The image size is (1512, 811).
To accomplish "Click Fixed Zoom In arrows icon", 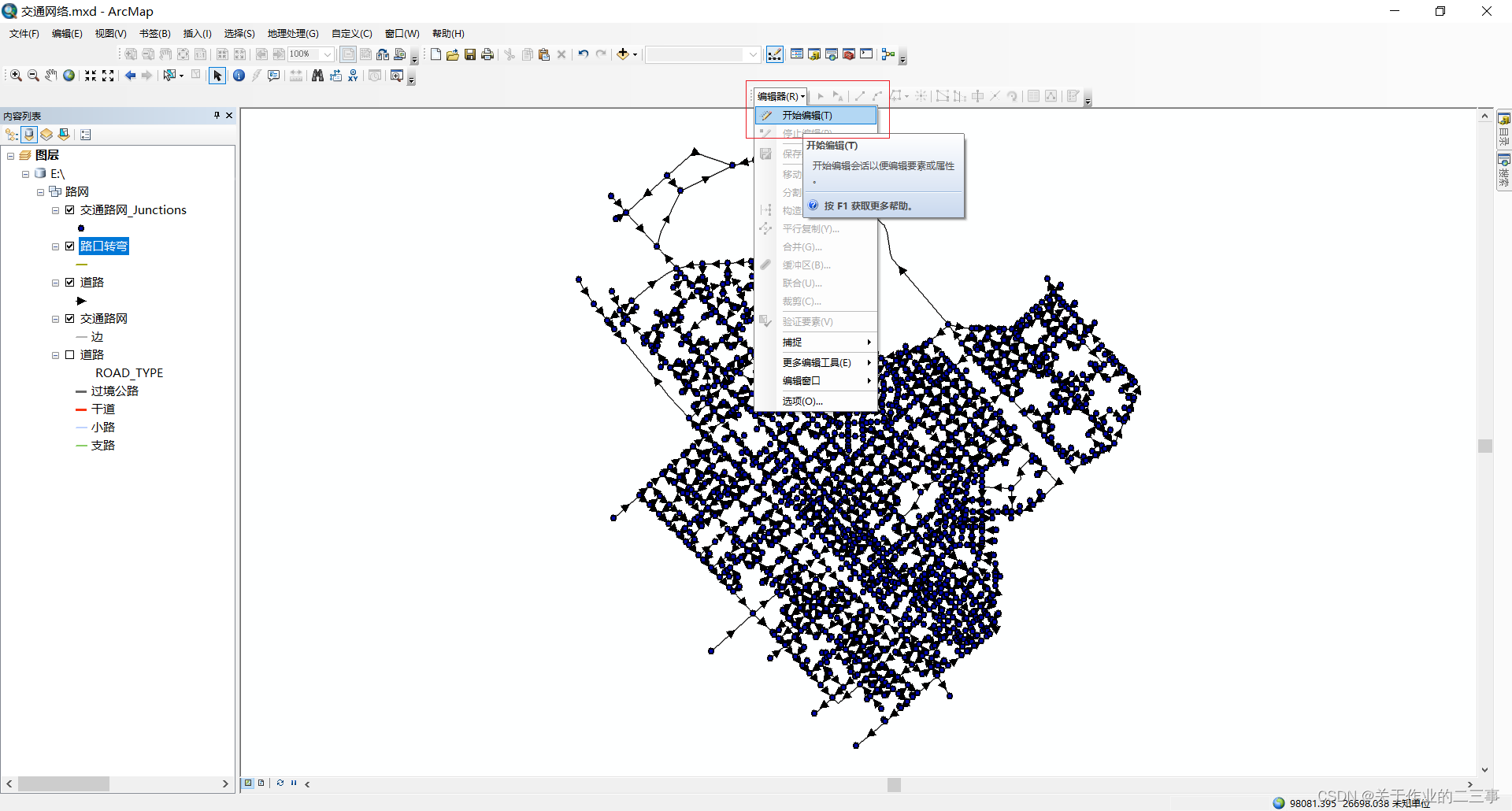I will point(91,76).
